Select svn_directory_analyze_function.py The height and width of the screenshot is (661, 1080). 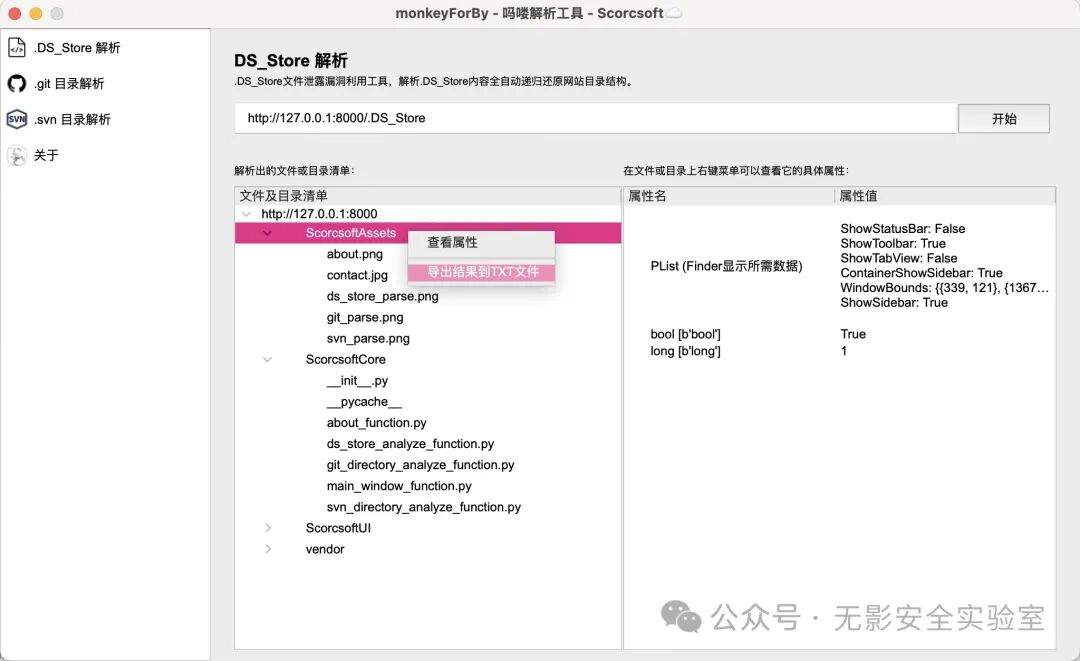(424, 507)
